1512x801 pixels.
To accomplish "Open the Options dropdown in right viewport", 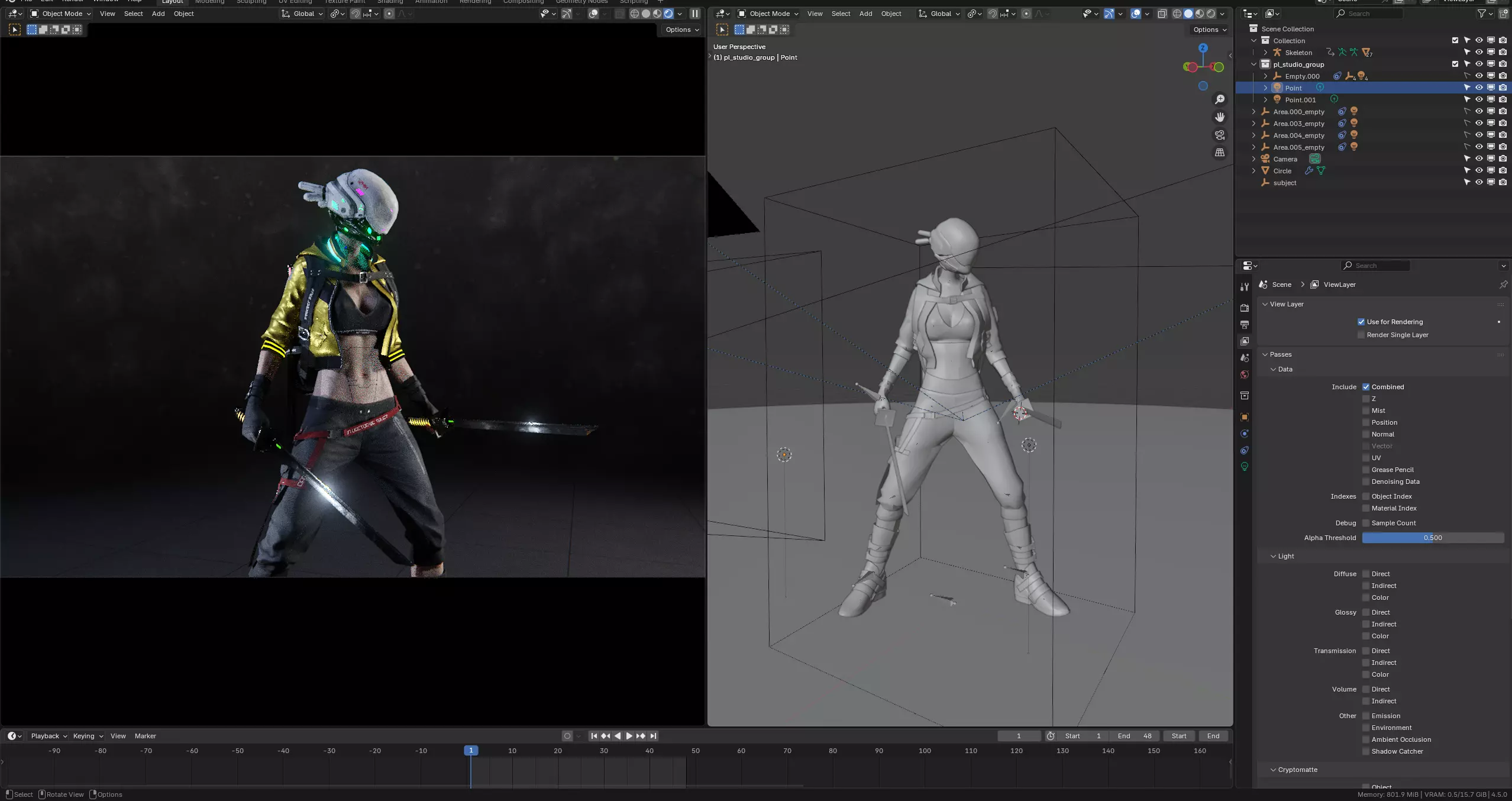I will (x=1210, y=30).
